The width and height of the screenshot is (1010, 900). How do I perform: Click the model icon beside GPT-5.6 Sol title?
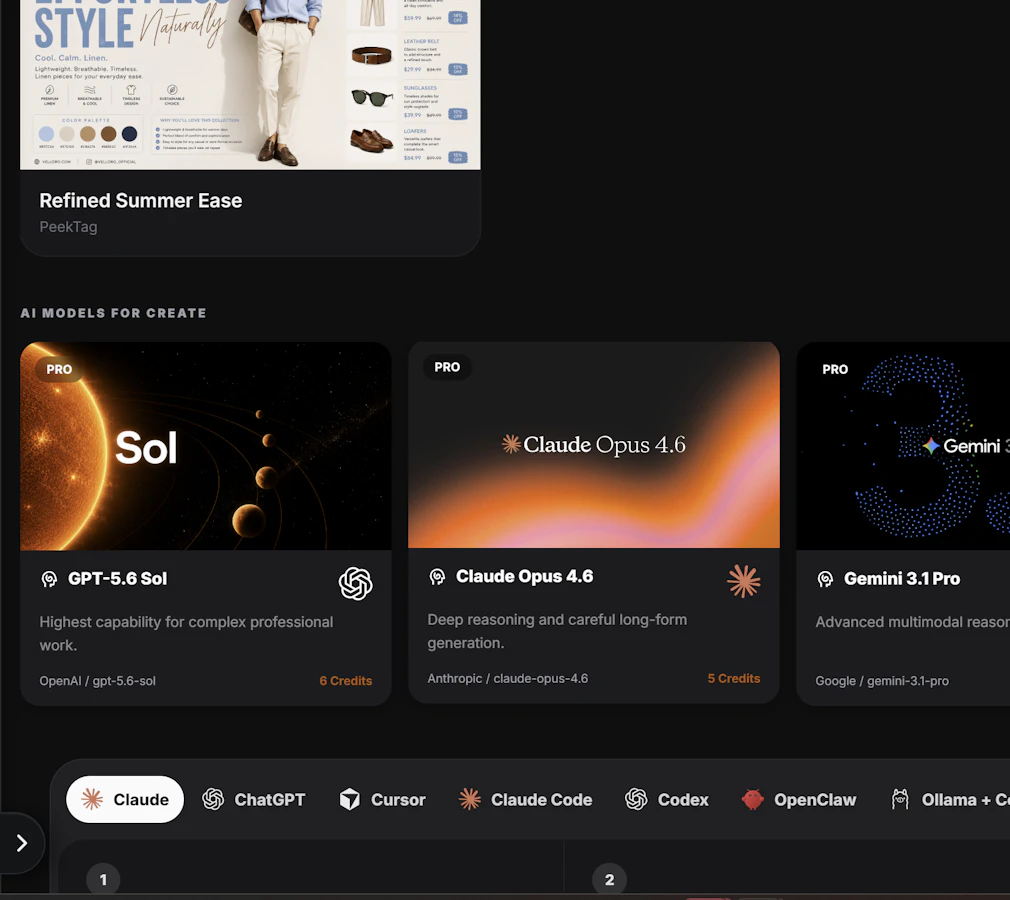[x=49, y=579]
